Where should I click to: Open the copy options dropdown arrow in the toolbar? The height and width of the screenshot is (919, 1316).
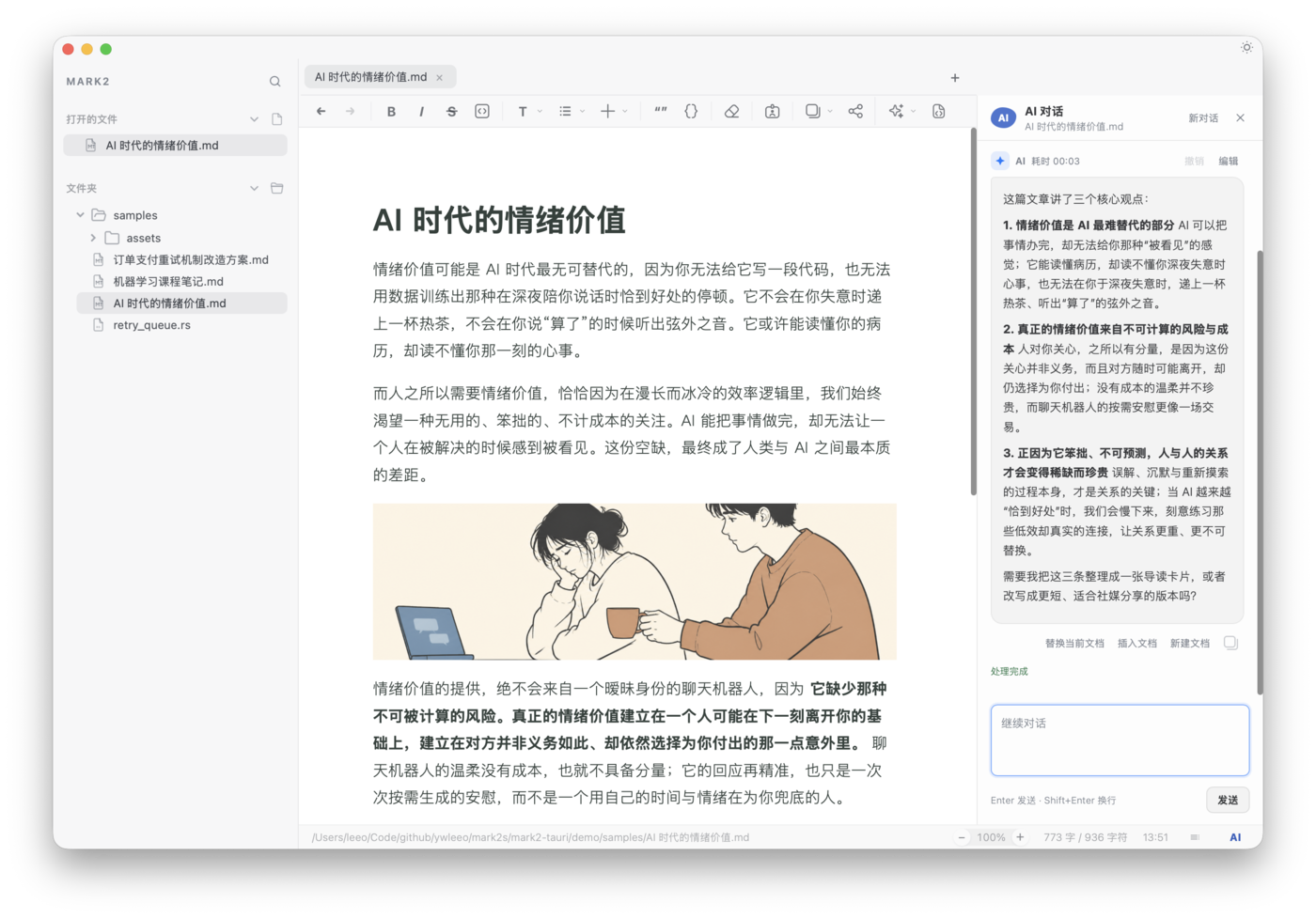pos(830,111)
